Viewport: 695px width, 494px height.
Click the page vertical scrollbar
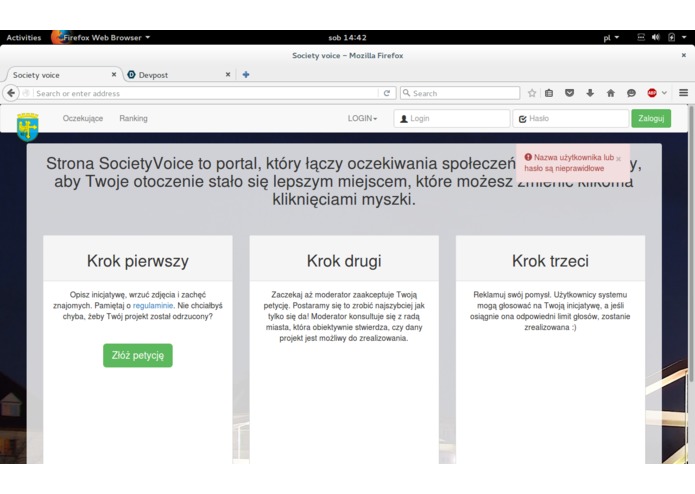(691, 244)
